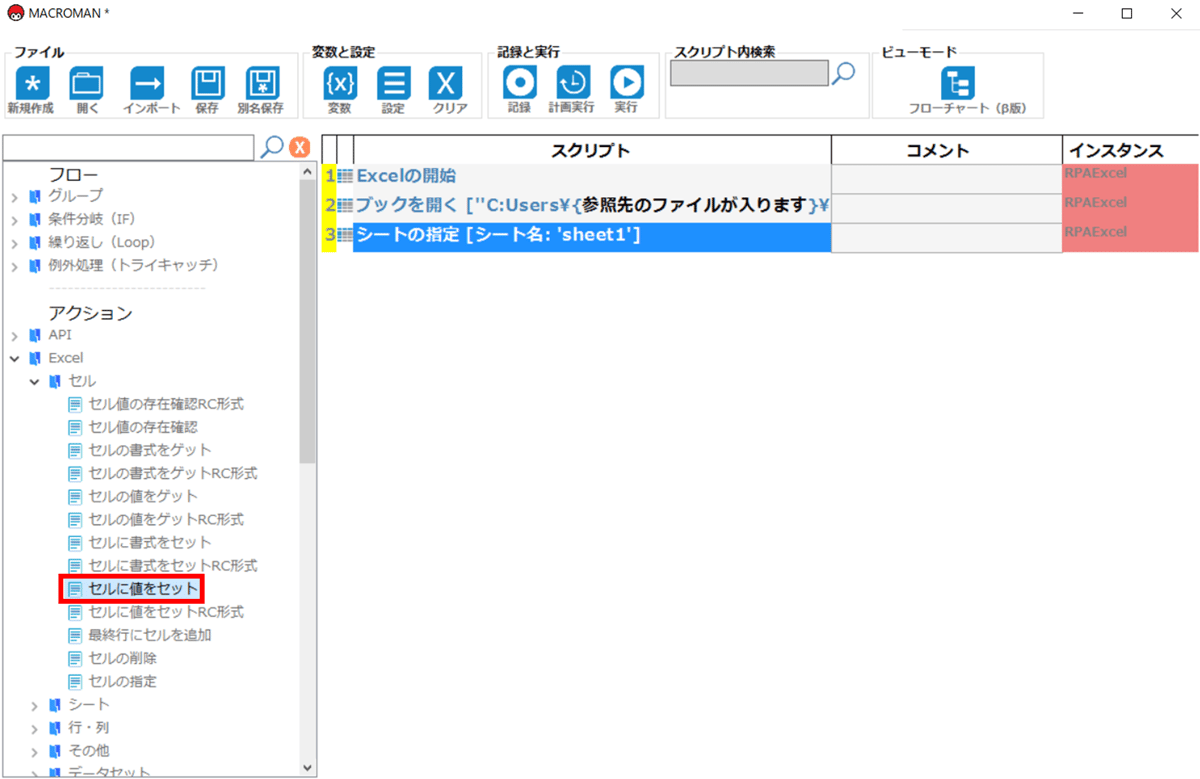Open 設定 (Settings) from the toolbar
This screenshot has width=1200, height=779.
pyautogui.click(x=393, y=84)
